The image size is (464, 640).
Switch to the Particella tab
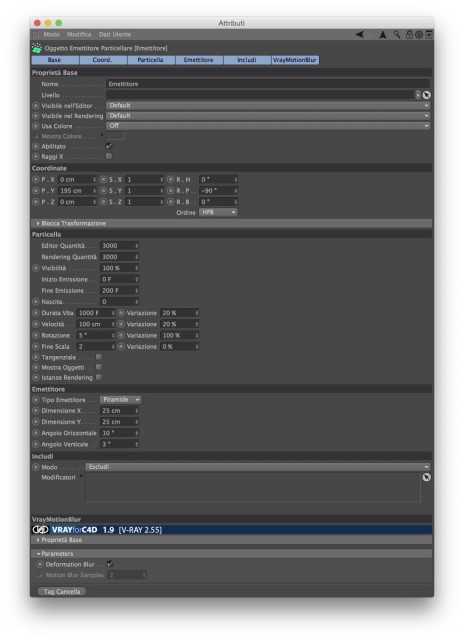click(151, 60)
